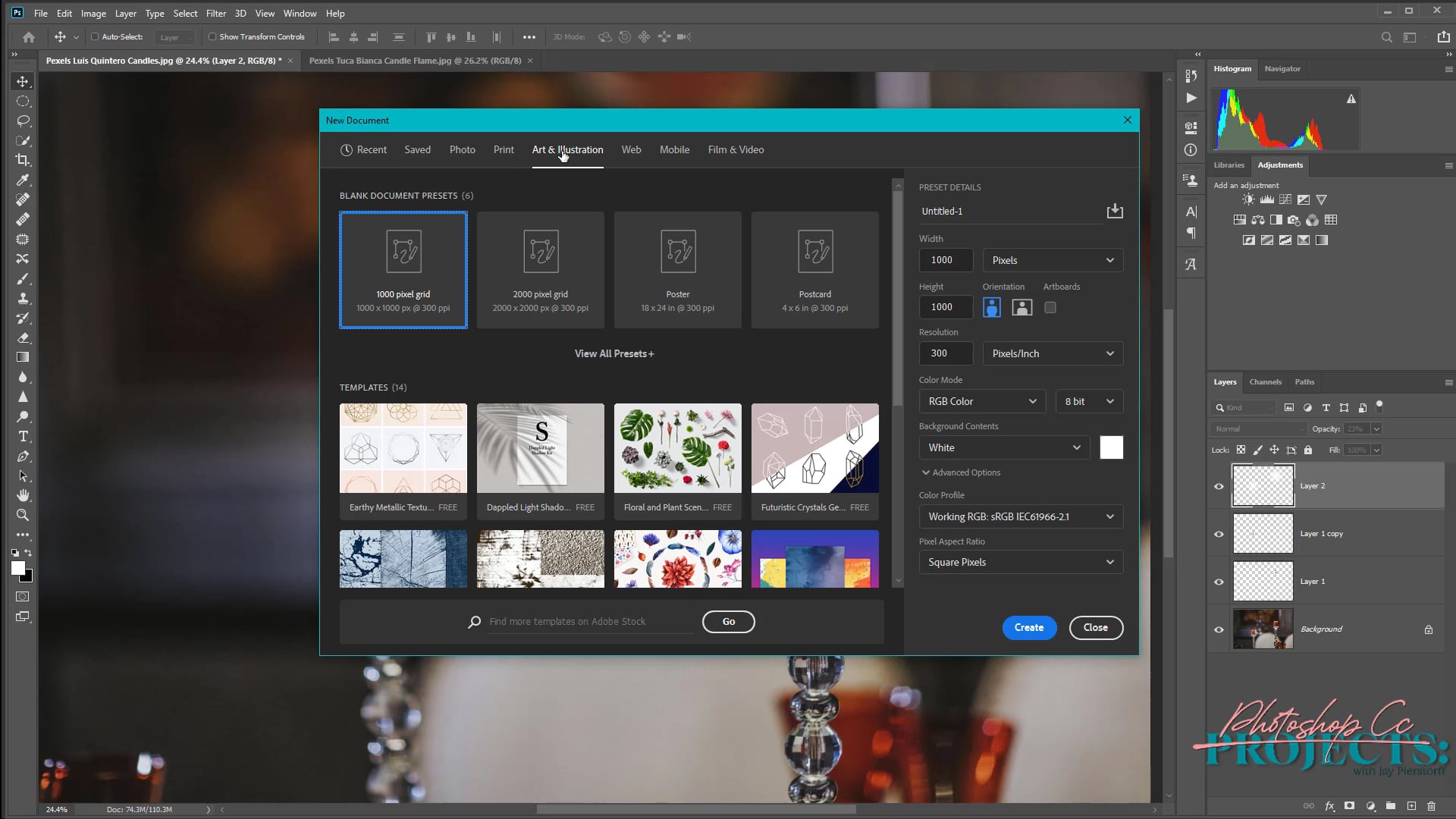Open the Color Mode RGB Color dropdown

[981, 401]
